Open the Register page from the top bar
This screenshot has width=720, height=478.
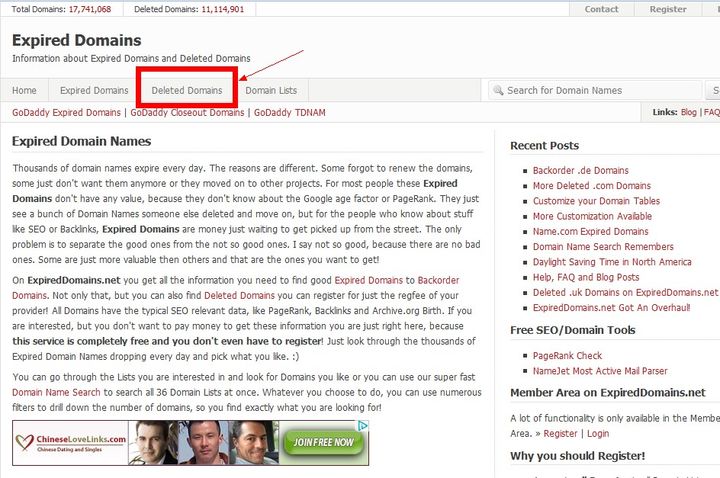668,9
